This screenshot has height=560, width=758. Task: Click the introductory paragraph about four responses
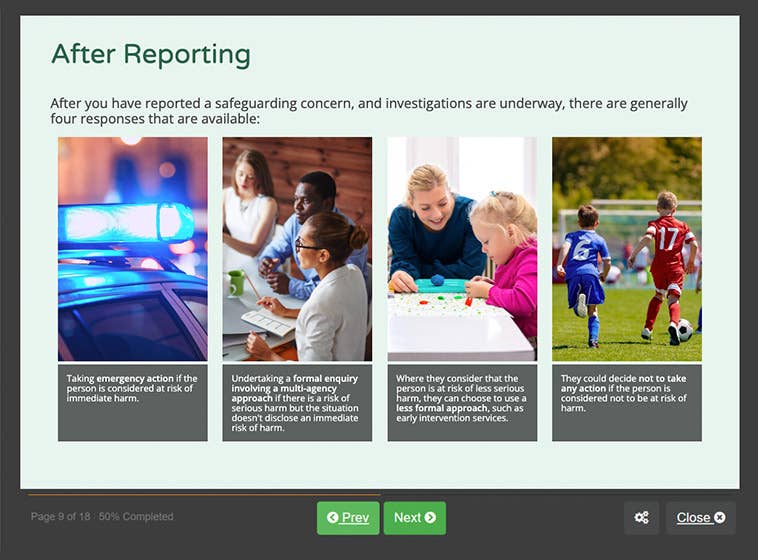[x=369, y=111]
